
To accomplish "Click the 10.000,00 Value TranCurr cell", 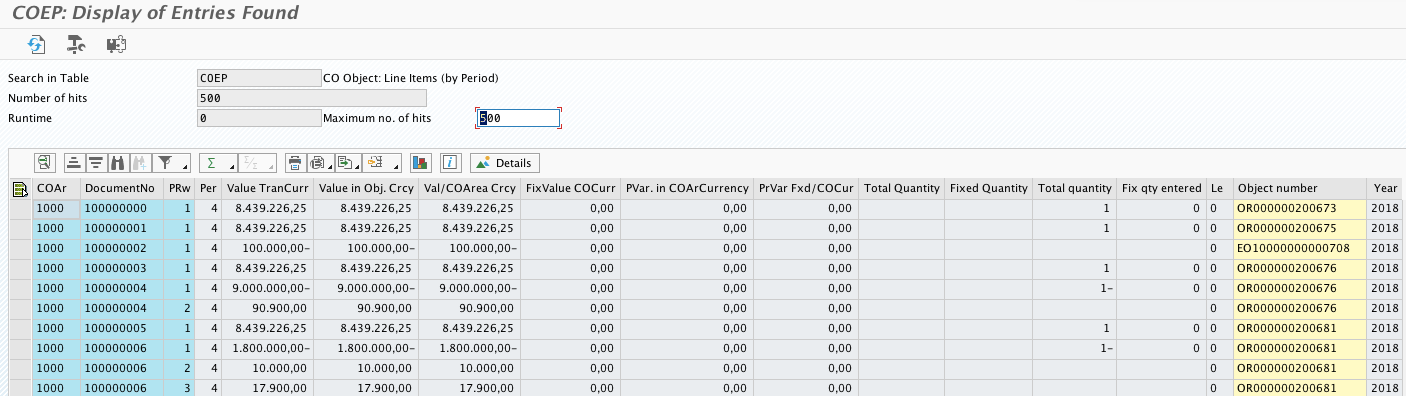I will pos(267,368).
